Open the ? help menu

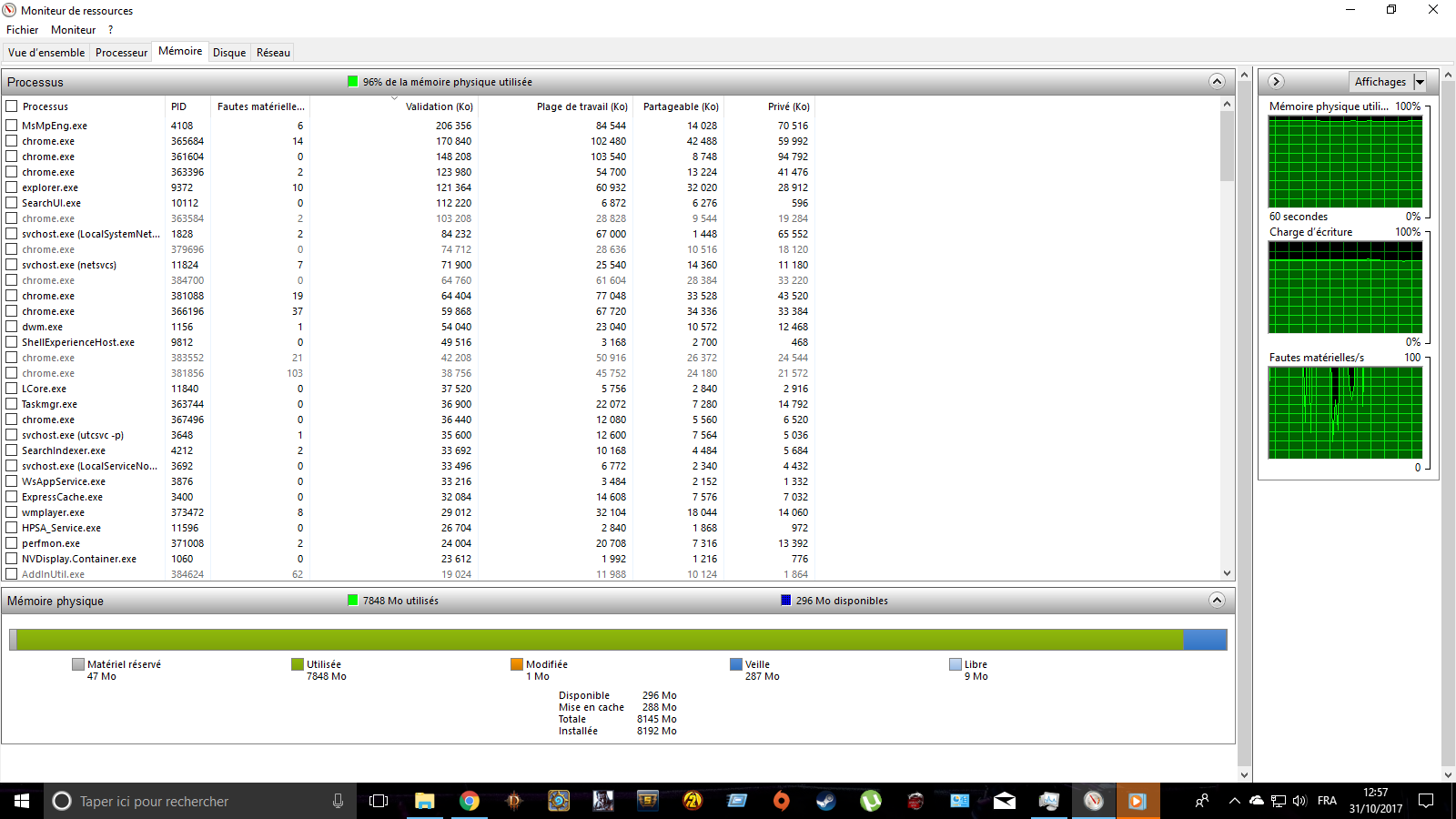point(110,30)
